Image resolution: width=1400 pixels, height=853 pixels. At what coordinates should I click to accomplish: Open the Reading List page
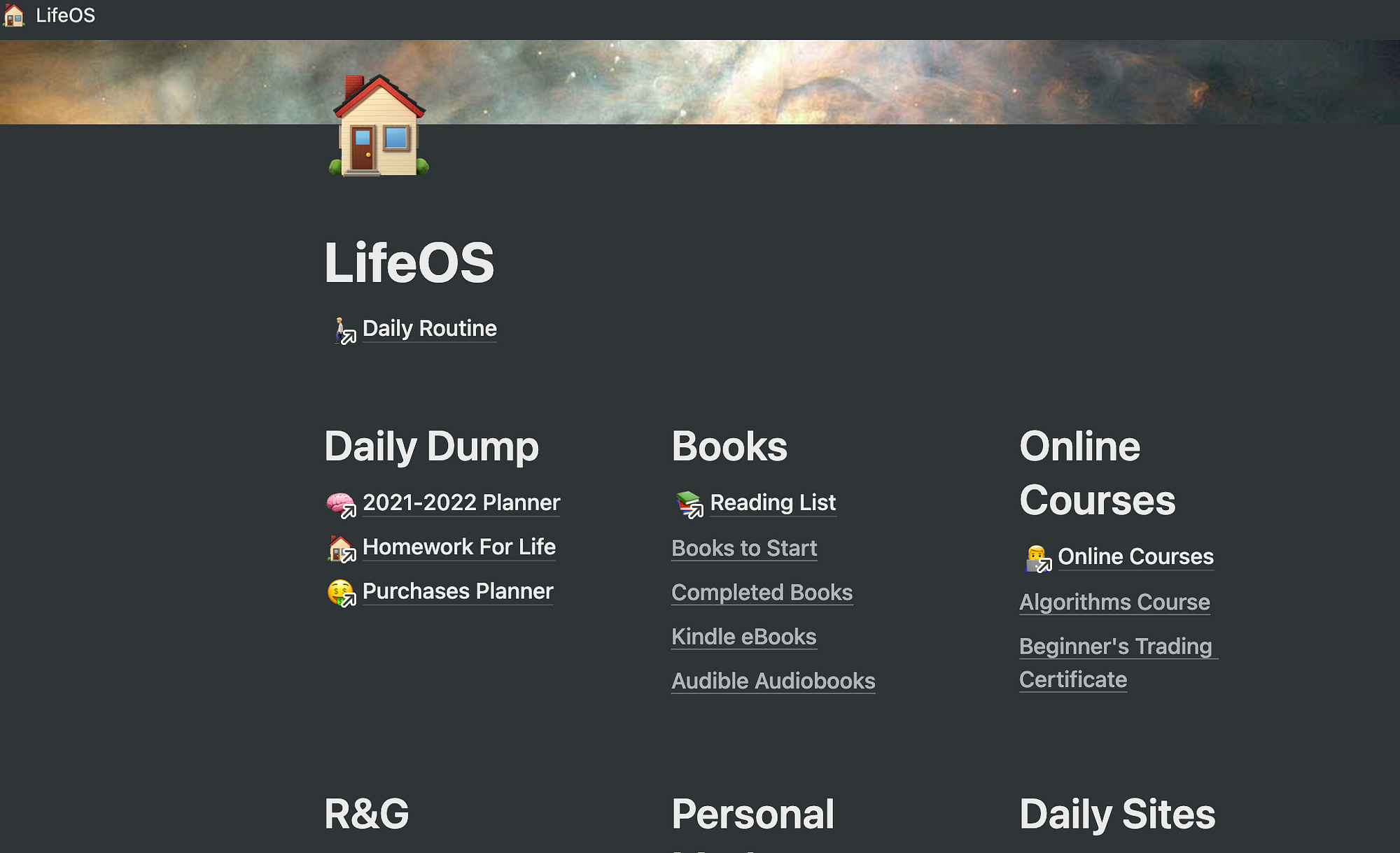773,502
